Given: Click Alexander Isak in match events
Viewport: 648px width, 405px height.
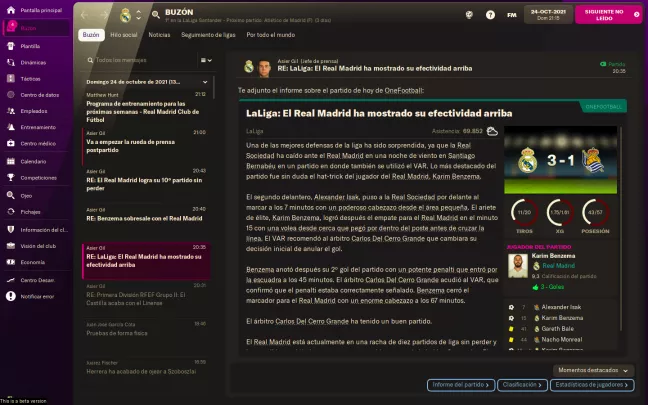Looking at the screenshot, I should point(561,307).
